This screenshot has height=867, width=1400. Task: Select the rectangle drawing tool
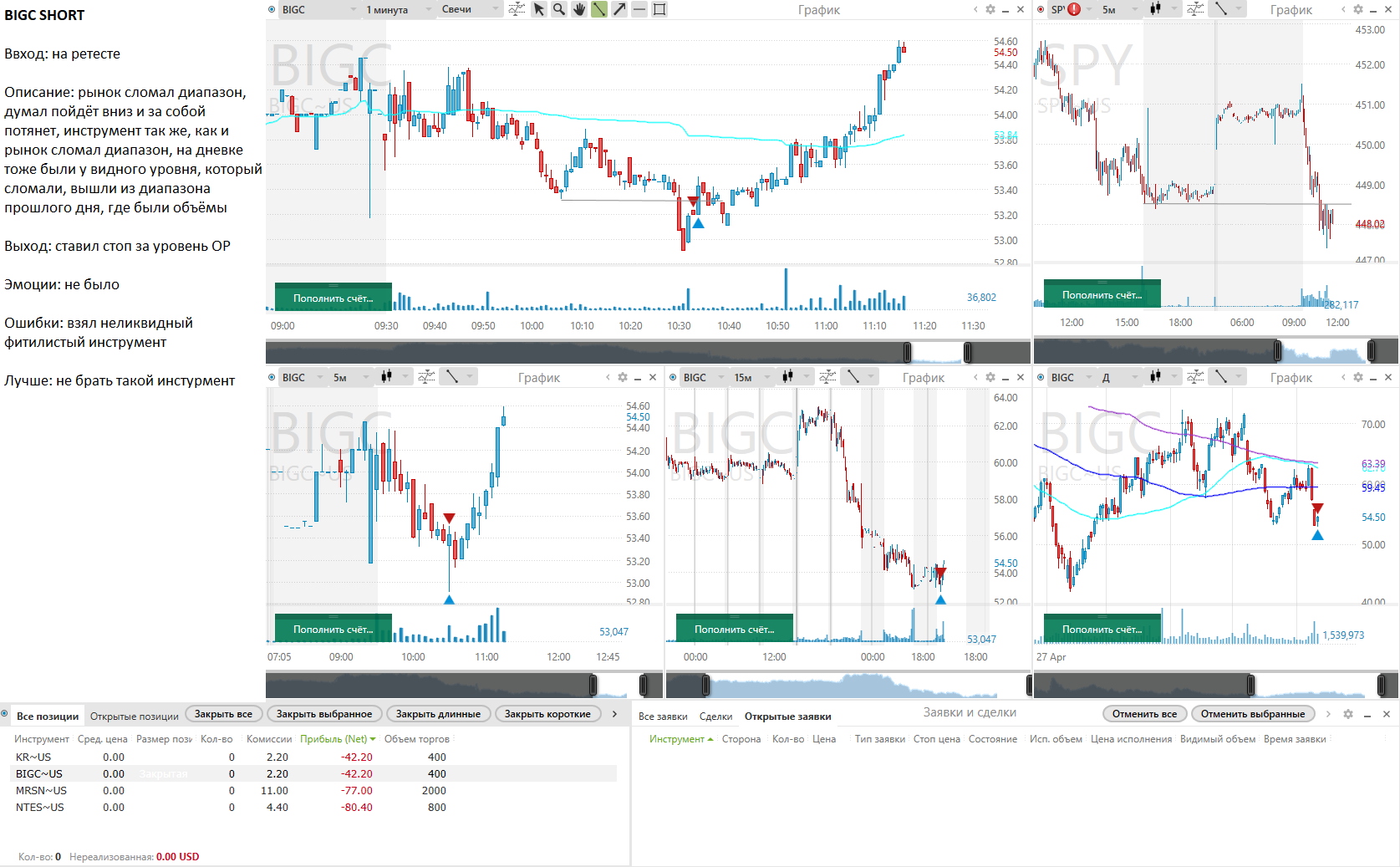[x=659, y=9]
